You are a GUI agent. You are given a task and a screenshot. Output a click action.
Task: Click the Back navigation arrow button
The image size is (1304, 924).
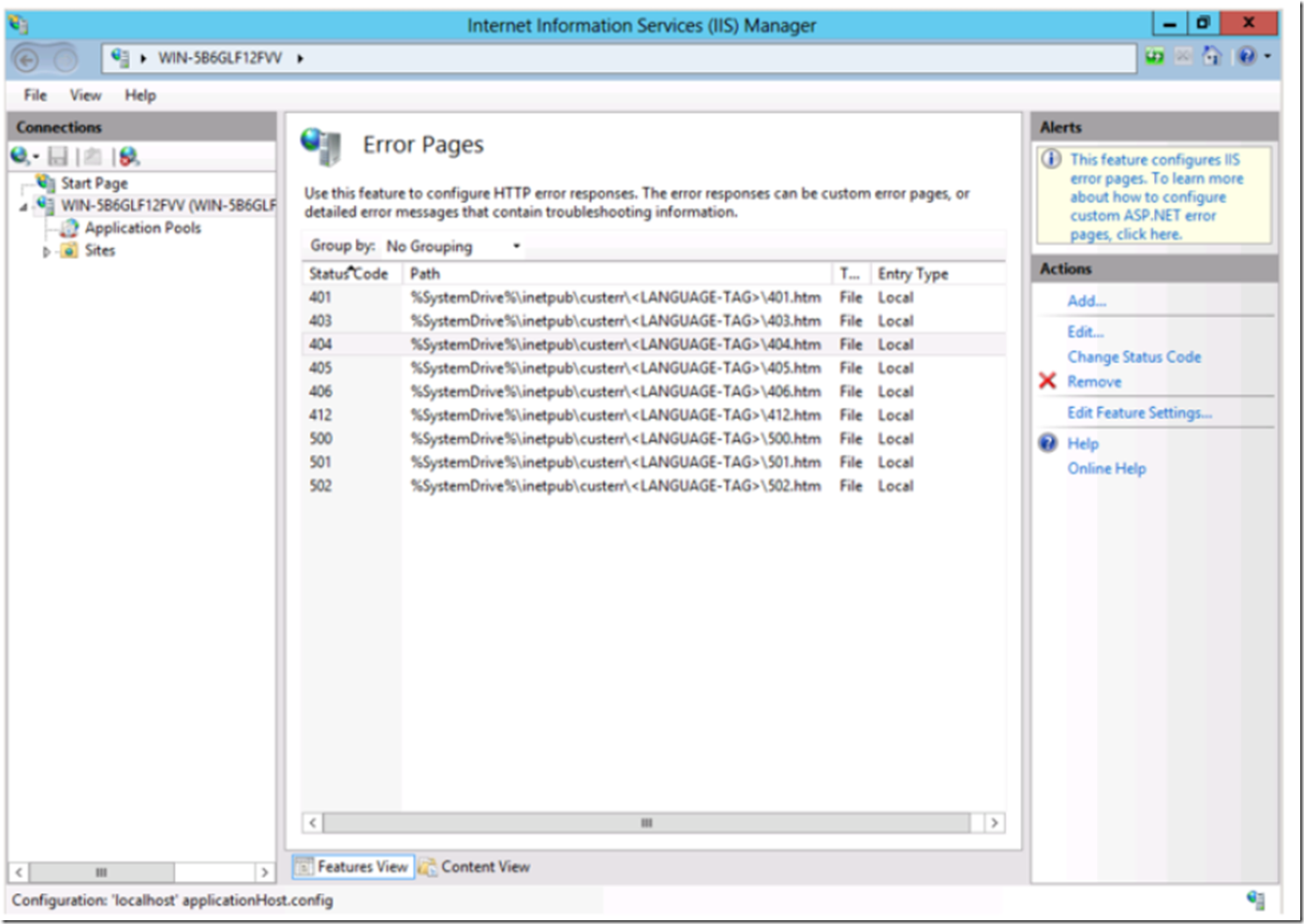click(x=27, y=60)
